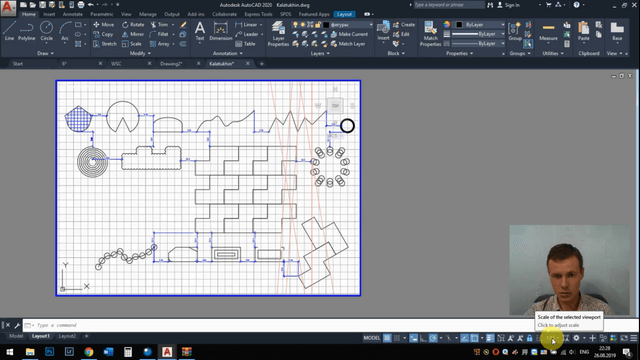Click the Rotate tool
The image size is (640, 360).
click(x=133, y=24)
